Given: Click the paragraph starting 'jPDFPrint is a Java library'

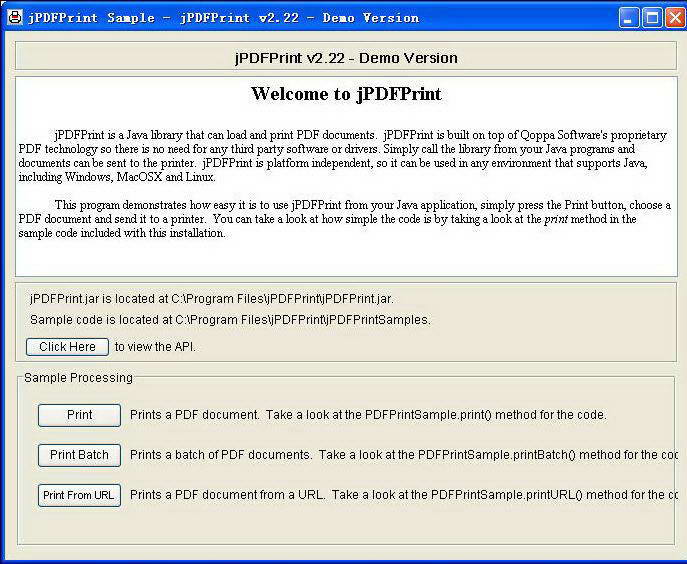Looking at the screenshot, I should tap(343, 156).
